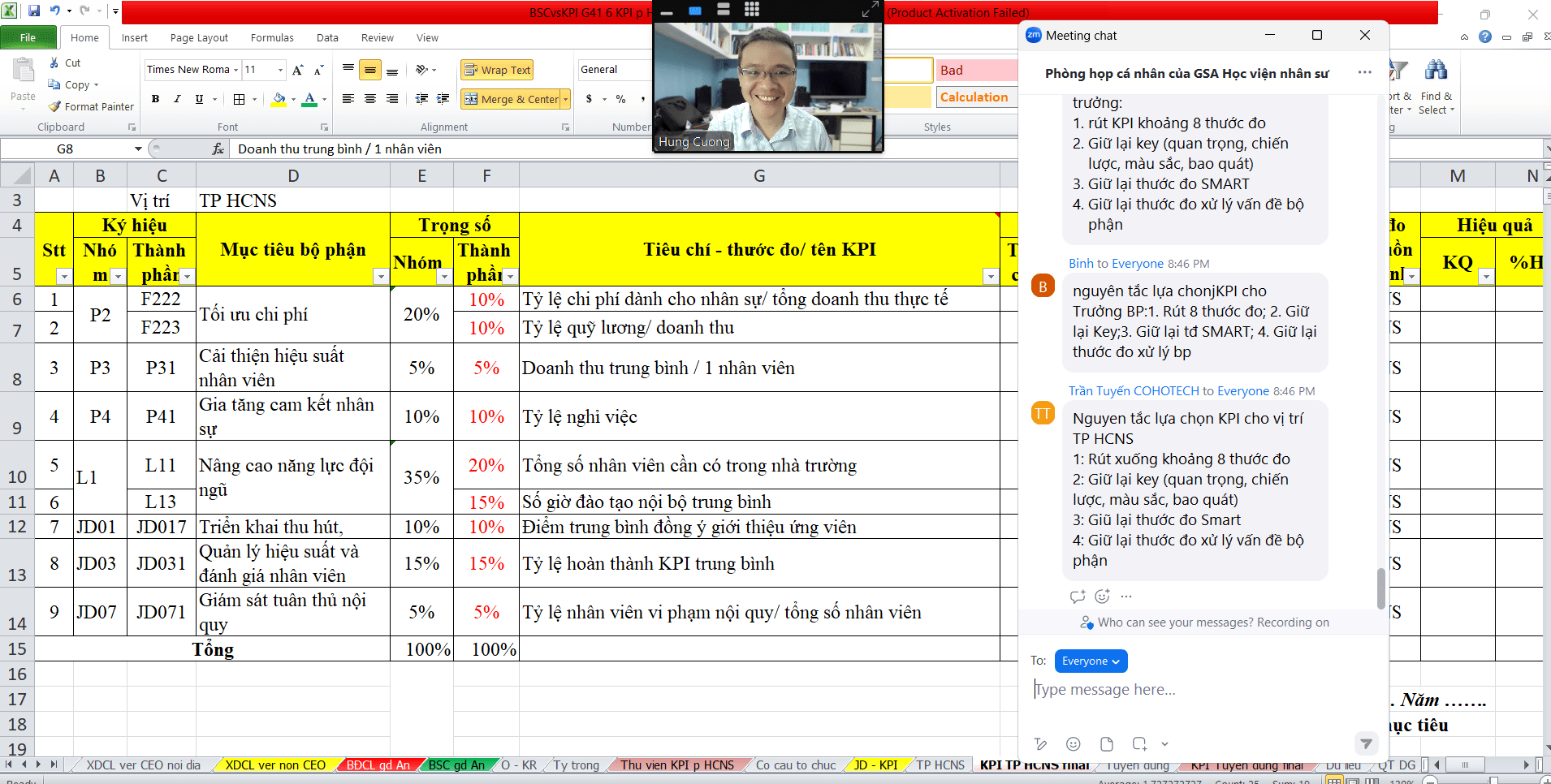Viewport: 1551px width, 784px height.
Task: Apply the Fill Color bucket
Action: point(279,99)
